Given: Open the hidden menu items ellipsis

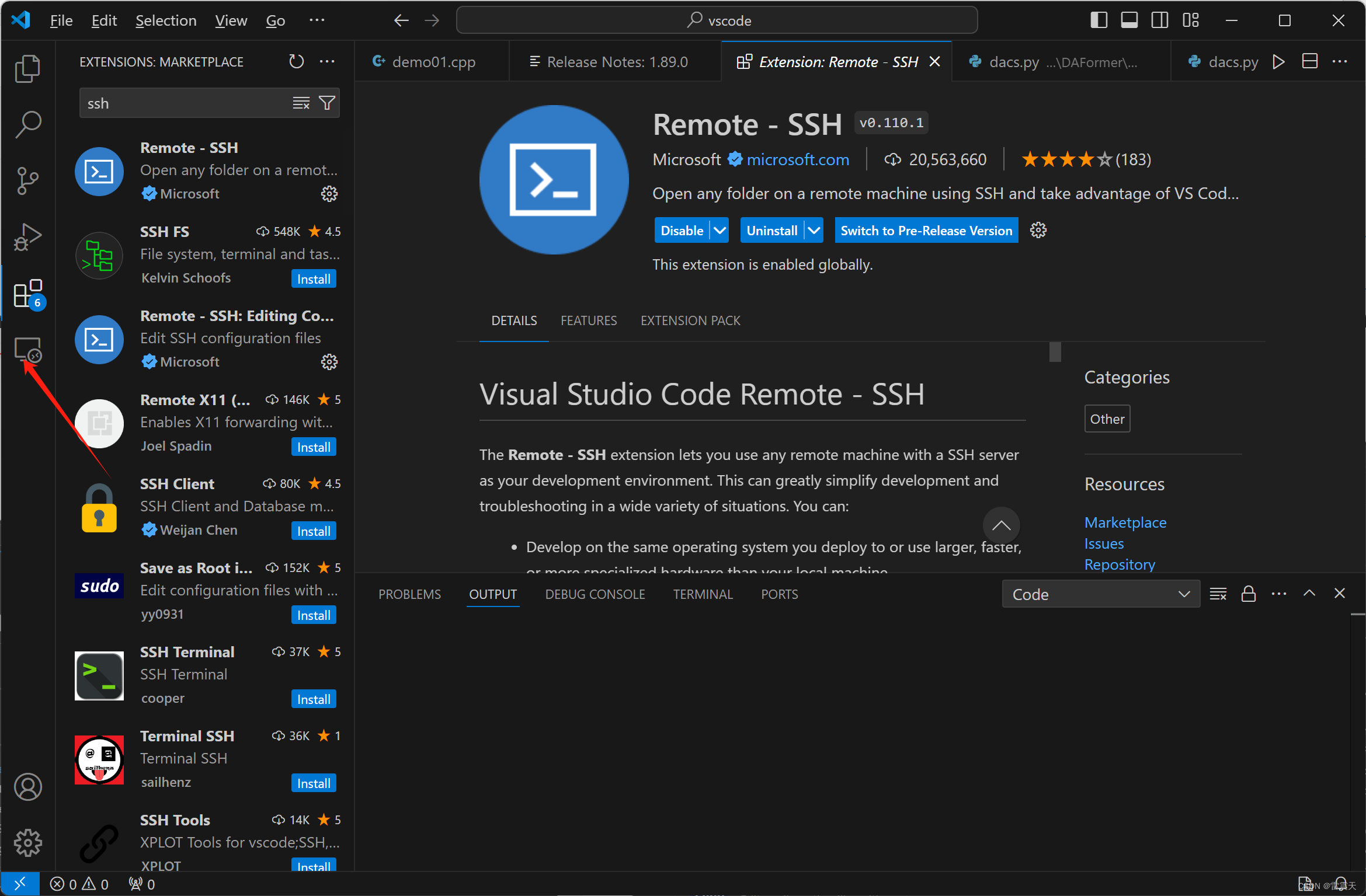Looking at the screenshot, I should 317,20.
